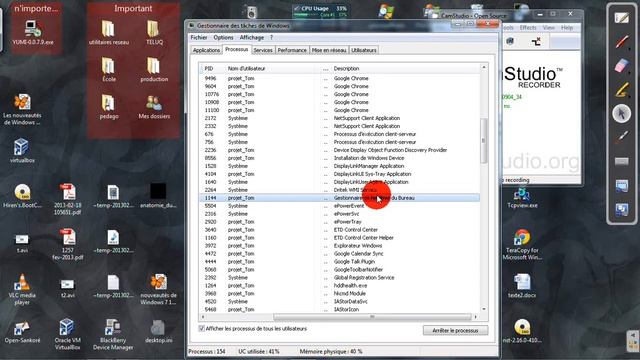
Task: Select the laser pointer tool in floating toolbar
Action: coord(622,137)
